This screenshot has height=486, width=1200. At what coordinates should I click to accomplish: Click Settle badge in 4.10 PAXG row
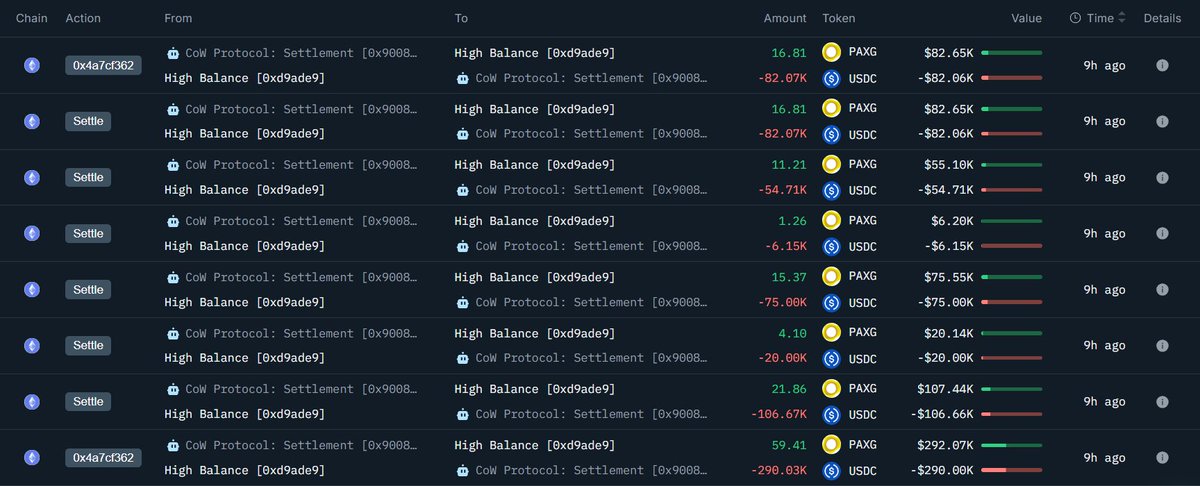pyautogui.click(x=88, y=345)
